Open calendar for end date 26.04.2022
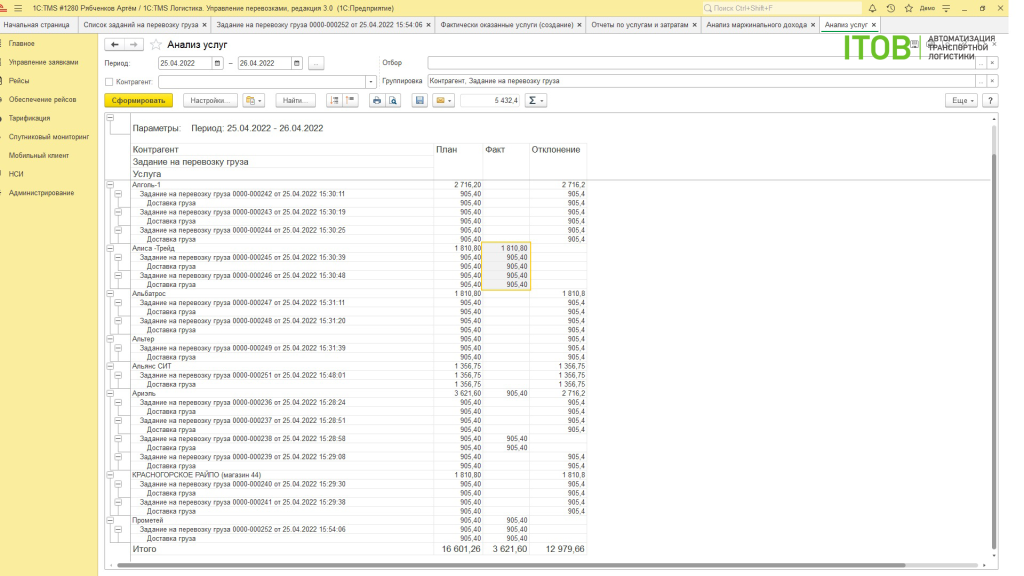Image resolution: width=1024 pixels, height=576 pixels. pyautogui.click(x=296, y=63)
